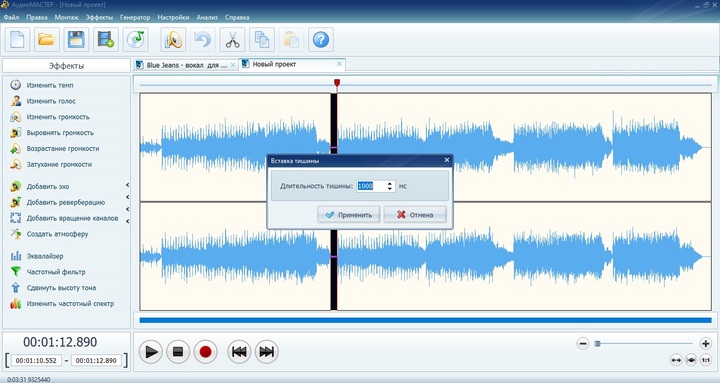720x383 pixels.
Task: Select the Изменить голос effect
Action: [43, 101]
